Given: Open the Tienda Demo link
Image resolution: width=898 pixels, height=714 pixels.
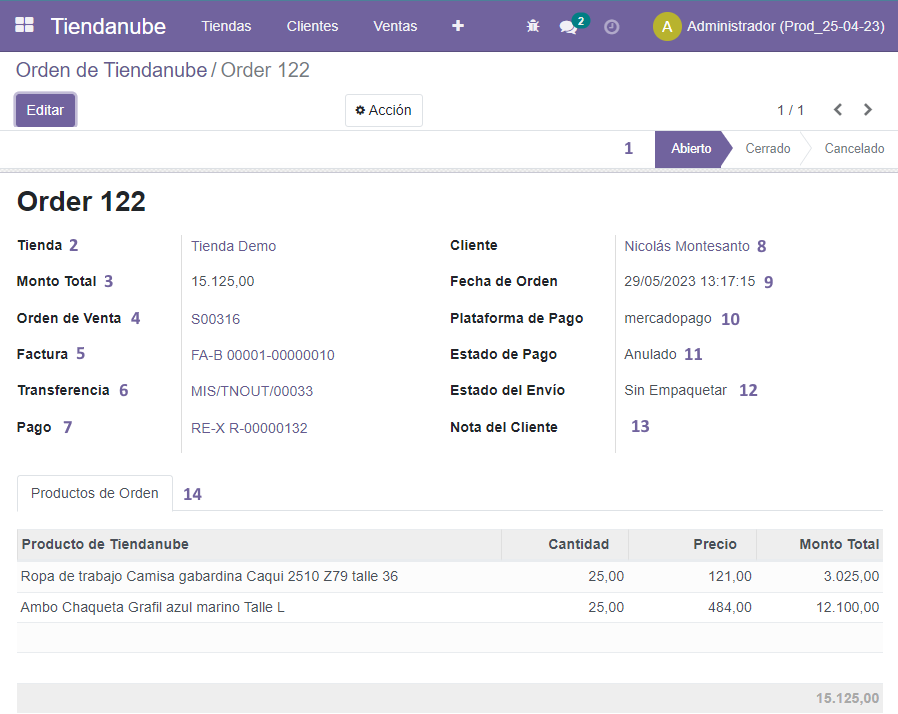Looking at the screenshot, I should (x=233, y=246).
